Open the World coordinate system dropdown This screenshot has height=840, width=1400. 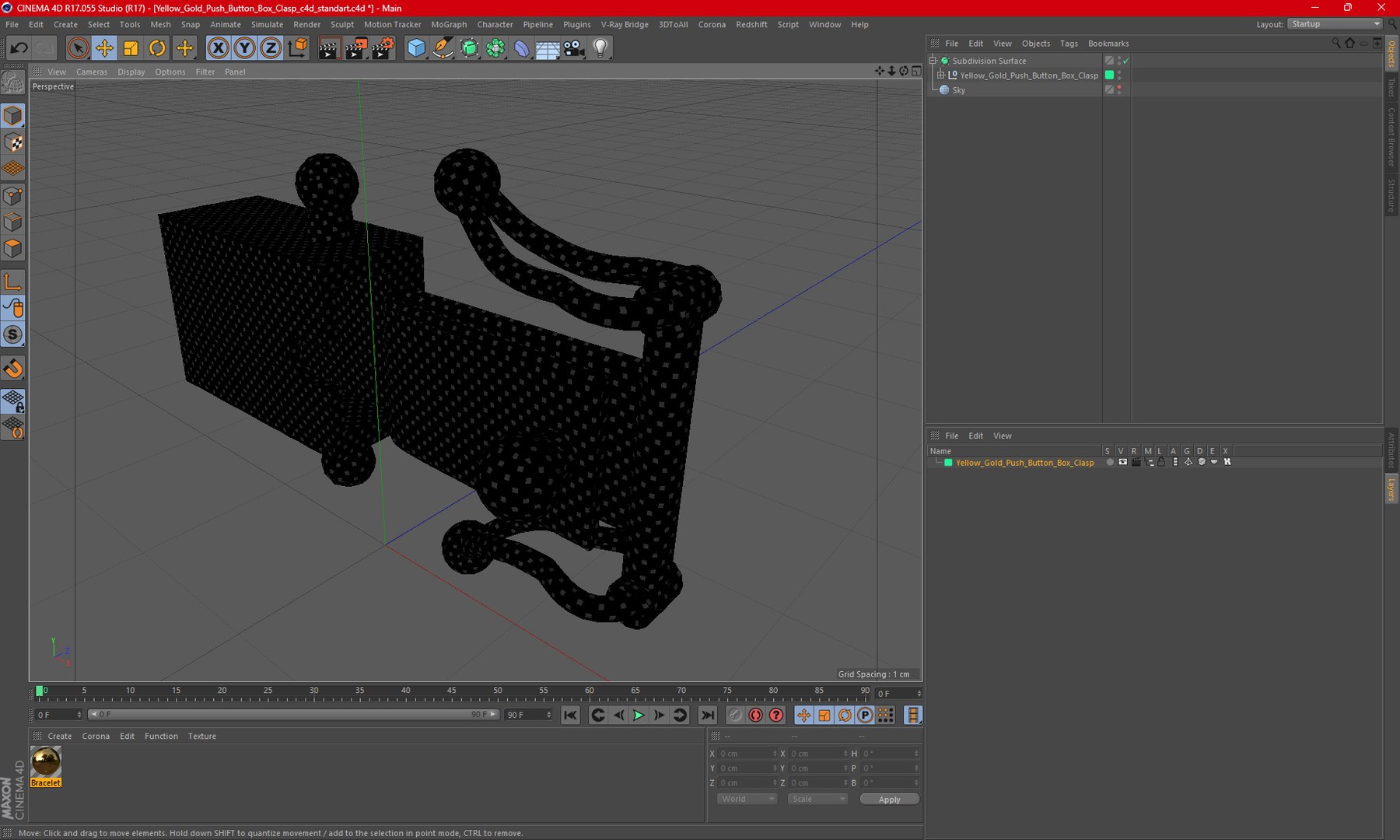(746, 799)
